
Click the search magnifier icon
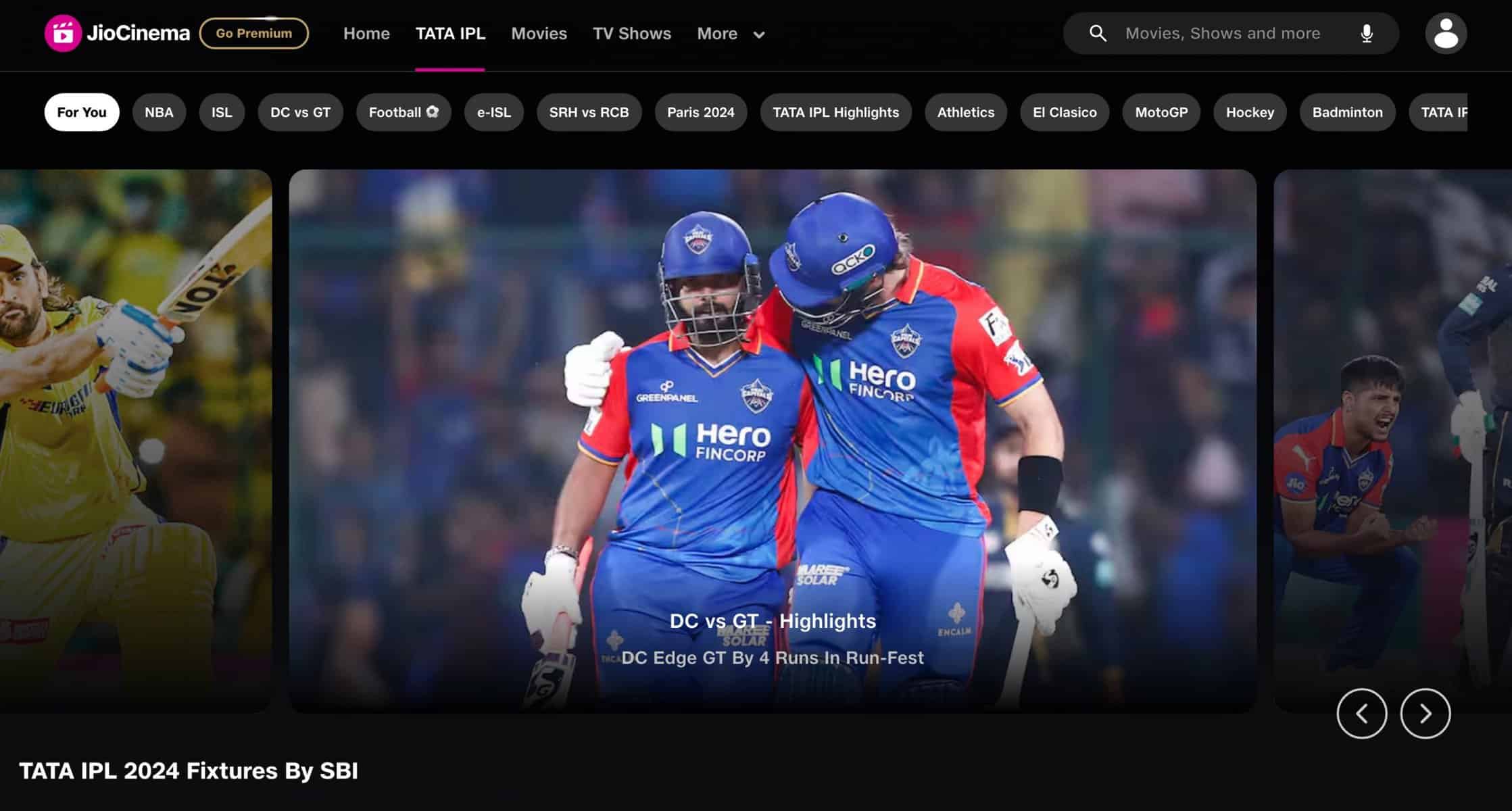(1098, 33)
